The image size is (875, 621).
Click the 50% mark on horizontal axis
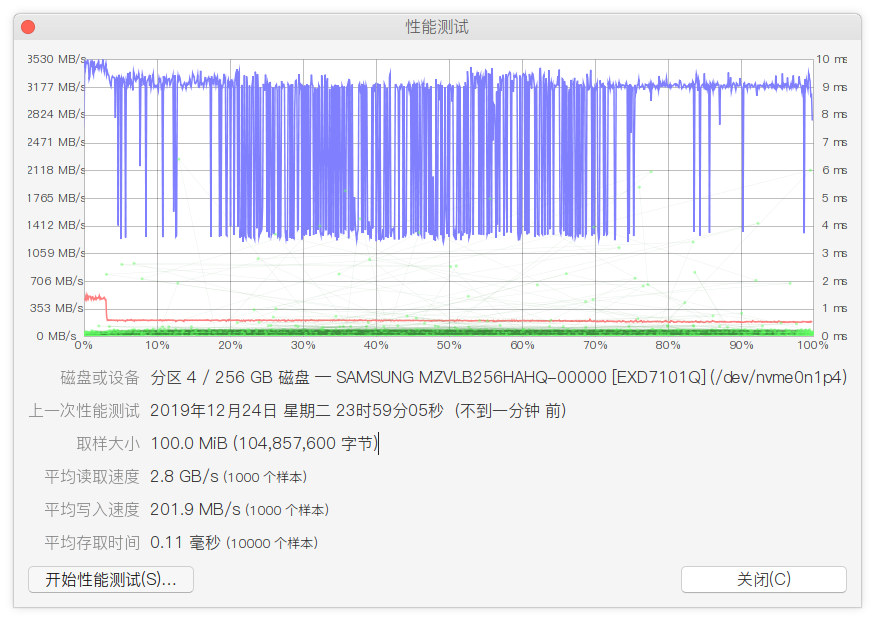pos(449,346)
